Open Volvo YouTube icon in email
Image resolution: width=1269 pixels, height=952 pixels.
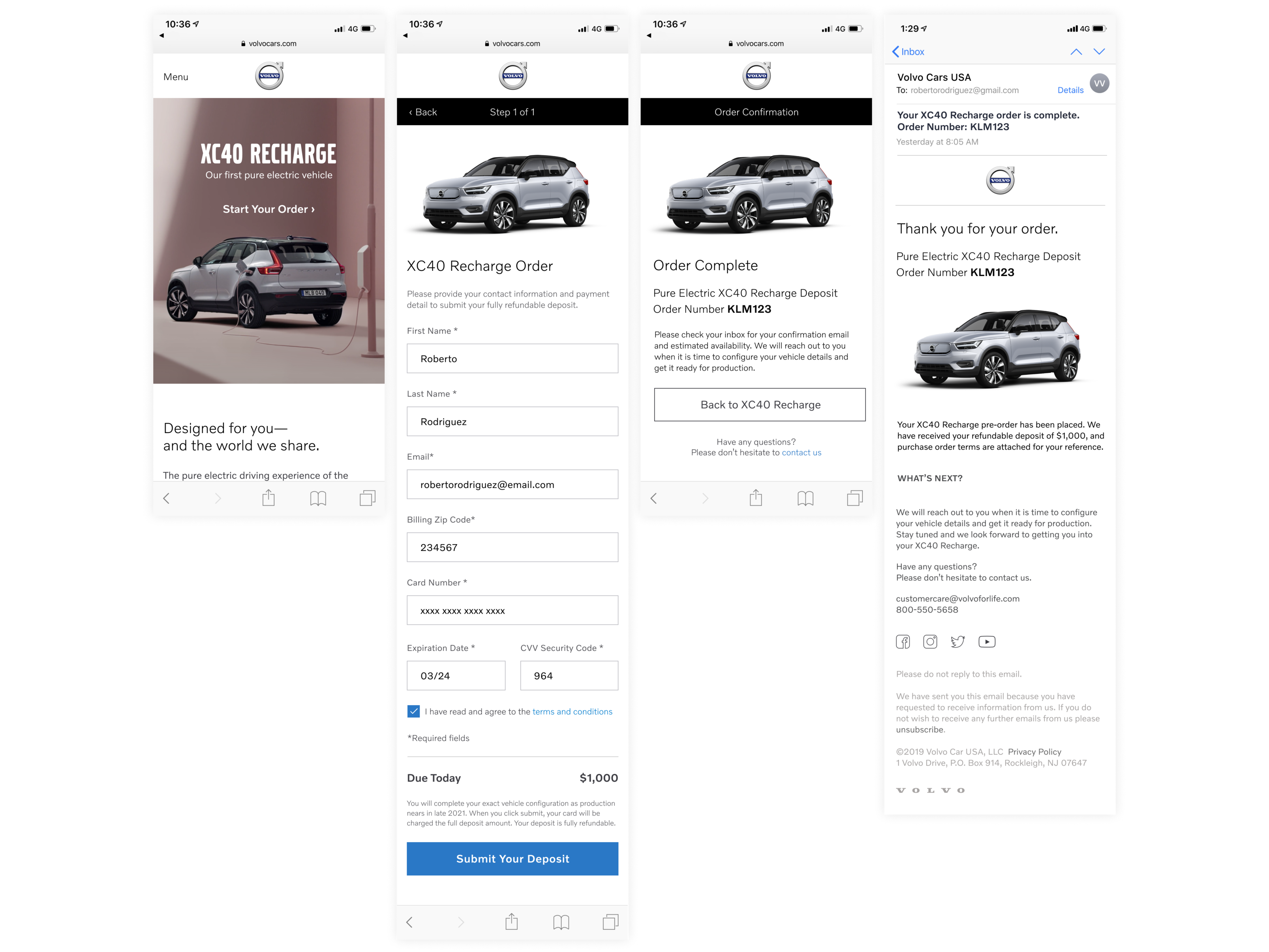click(987, 642)
